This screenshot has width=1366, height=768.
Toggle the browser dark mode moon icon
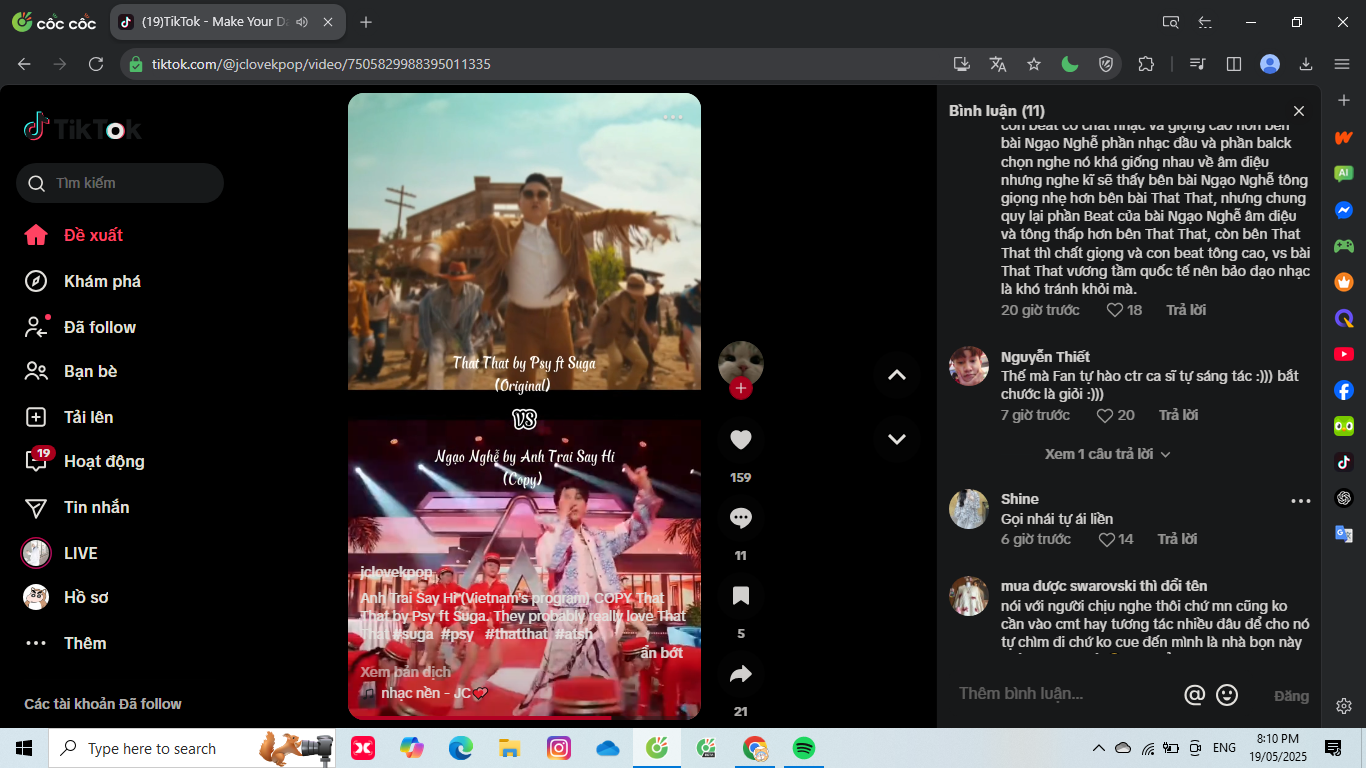click(1069, 64)
